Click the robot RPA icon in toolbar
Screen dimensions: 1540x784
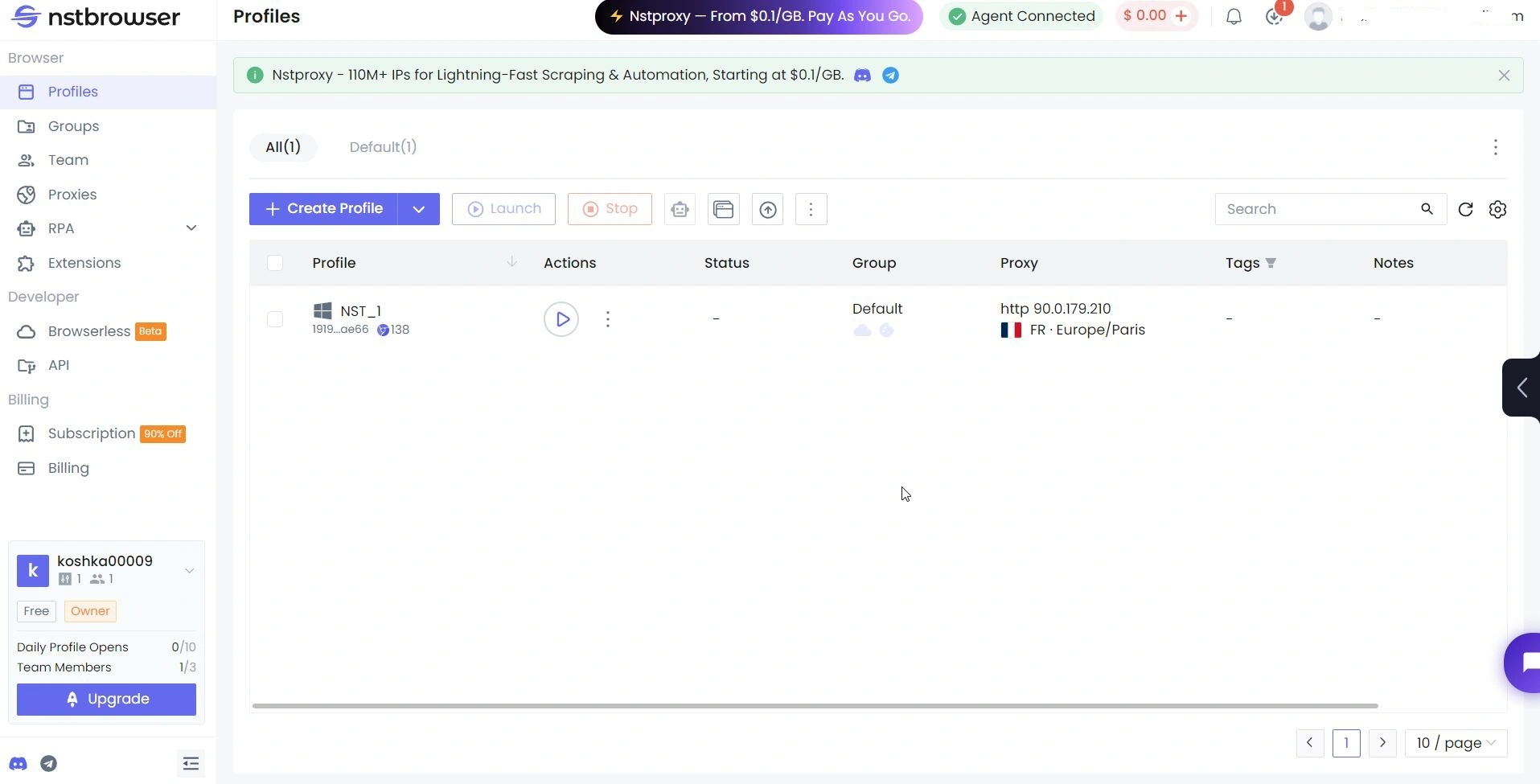680,209
